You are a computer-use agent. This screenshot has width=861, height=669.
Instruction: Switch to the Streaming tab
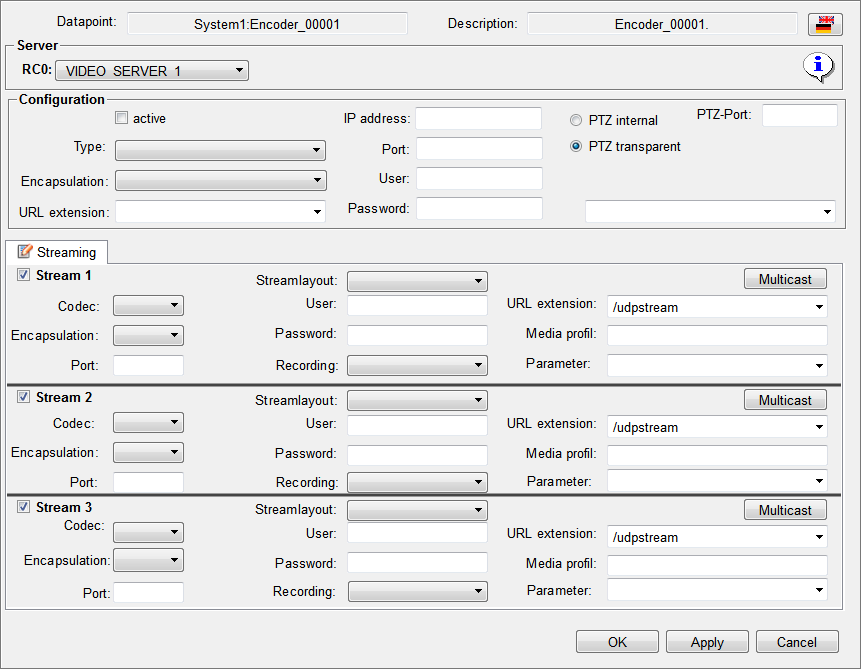[x=57, y=252]
